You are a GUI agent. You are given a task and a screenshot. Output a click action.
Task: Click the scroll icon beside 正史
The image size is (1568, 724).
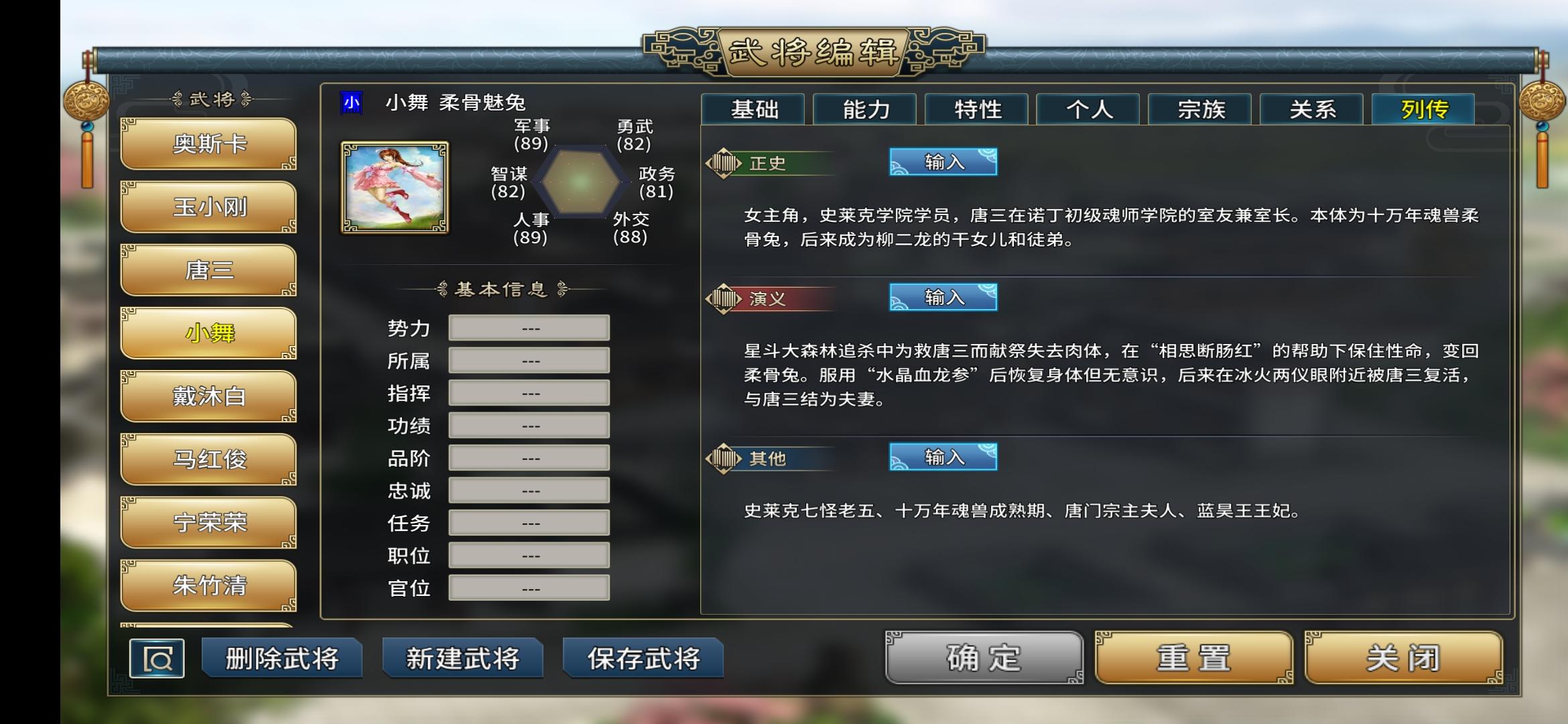(724, 163)
